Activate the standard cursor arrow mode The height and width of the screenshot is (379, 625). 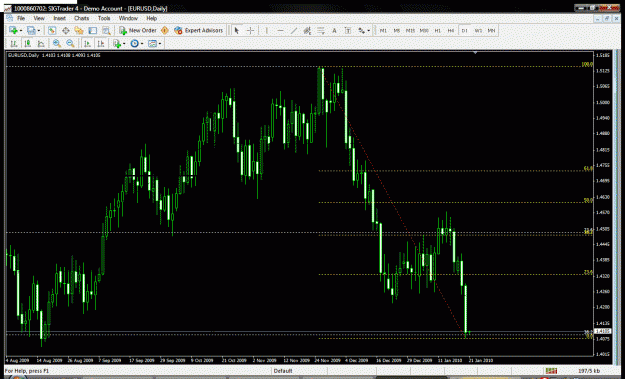click(237, 30)
